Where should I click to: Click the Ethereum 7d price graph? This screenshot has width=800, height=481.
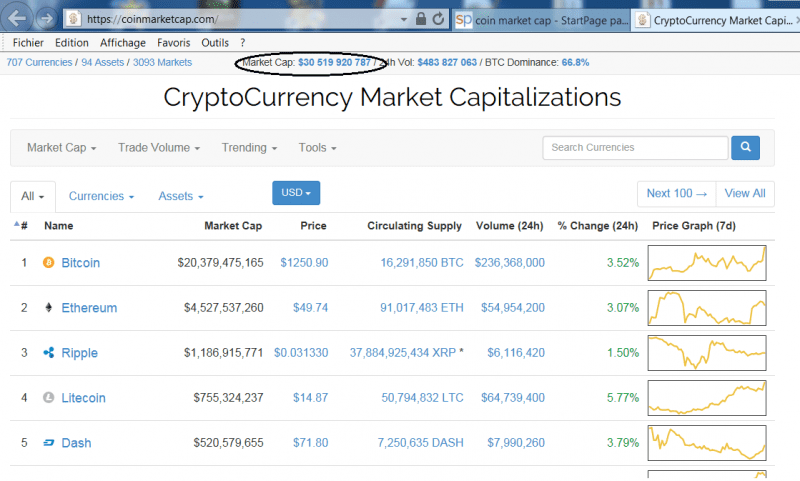click(707, 308)
